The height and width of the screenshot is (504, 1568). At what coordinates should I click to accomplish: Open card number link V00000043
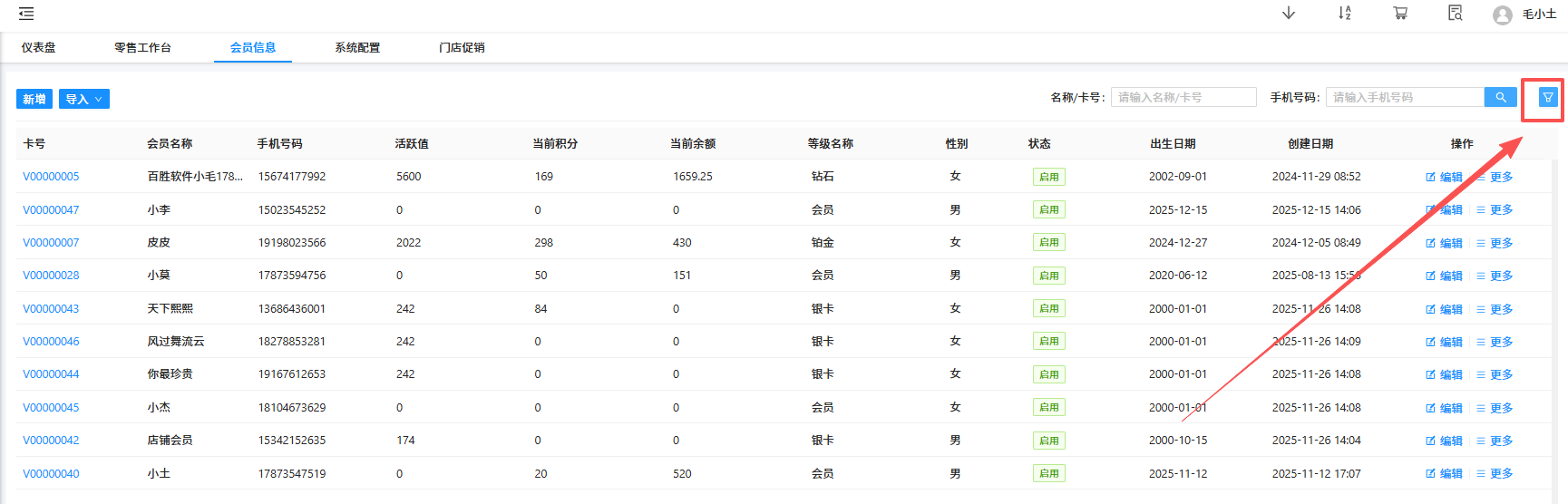51,309
